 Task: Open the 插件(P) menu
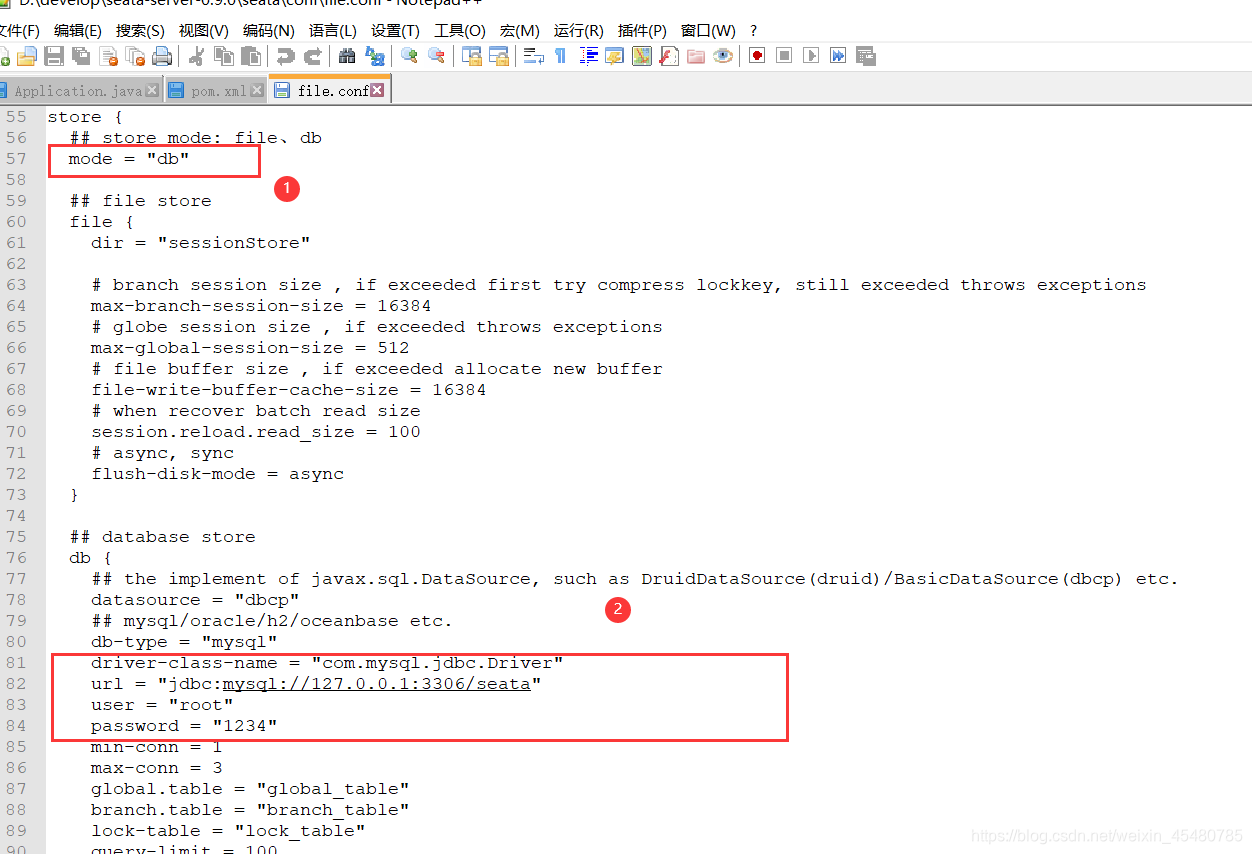tap(642, 31)
